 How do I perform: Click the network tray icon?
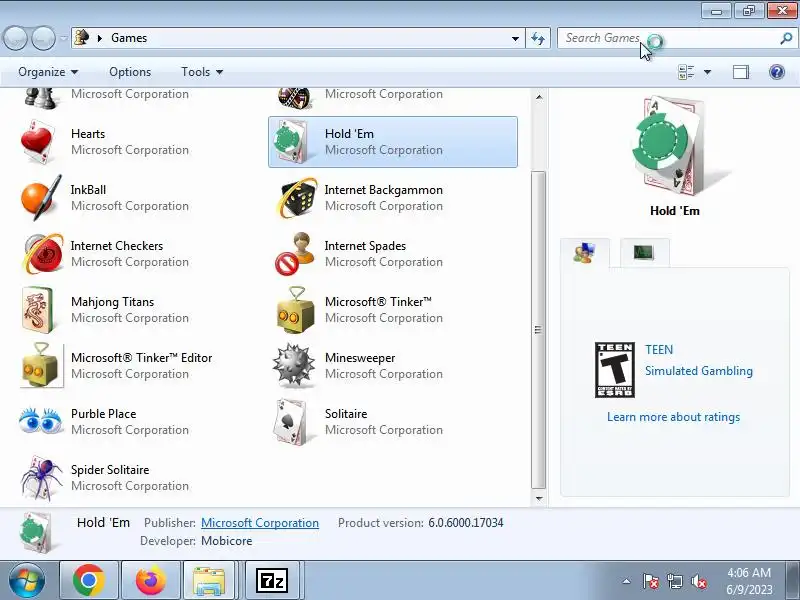coord(674,581)
